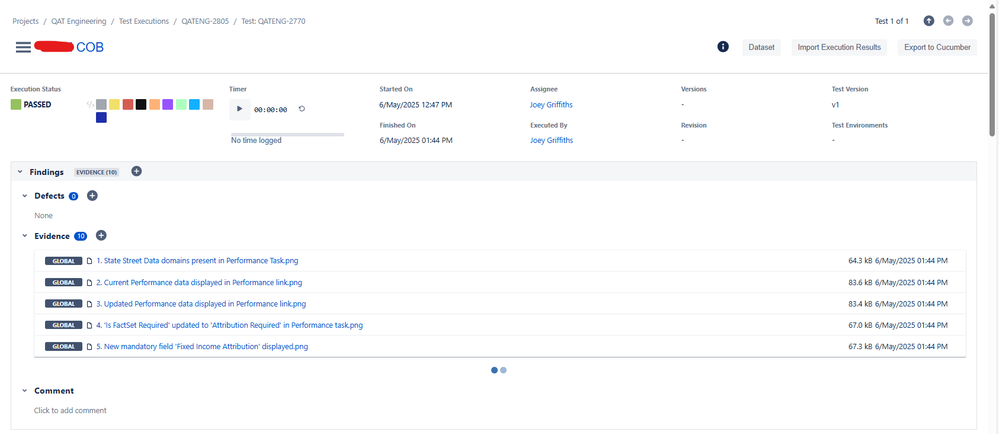Click file icon of Updated Performance data evidence
Image resolution: width=999 pixels, height=434 pixels.
[90, 304]
